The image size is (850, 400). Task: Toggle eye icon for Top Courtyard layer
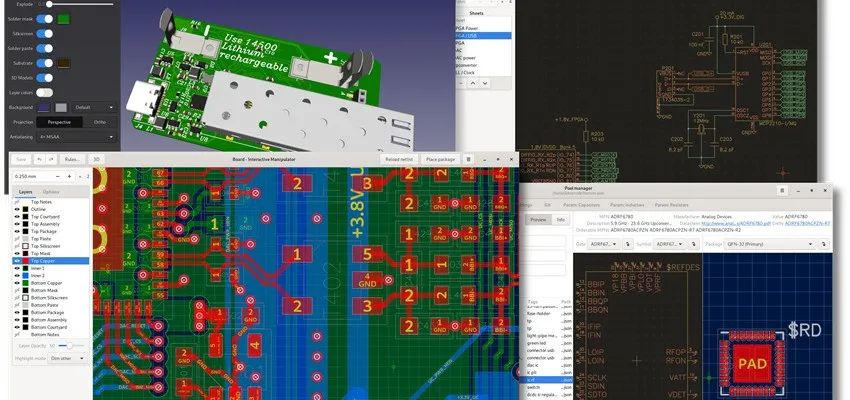pos(17,218)
